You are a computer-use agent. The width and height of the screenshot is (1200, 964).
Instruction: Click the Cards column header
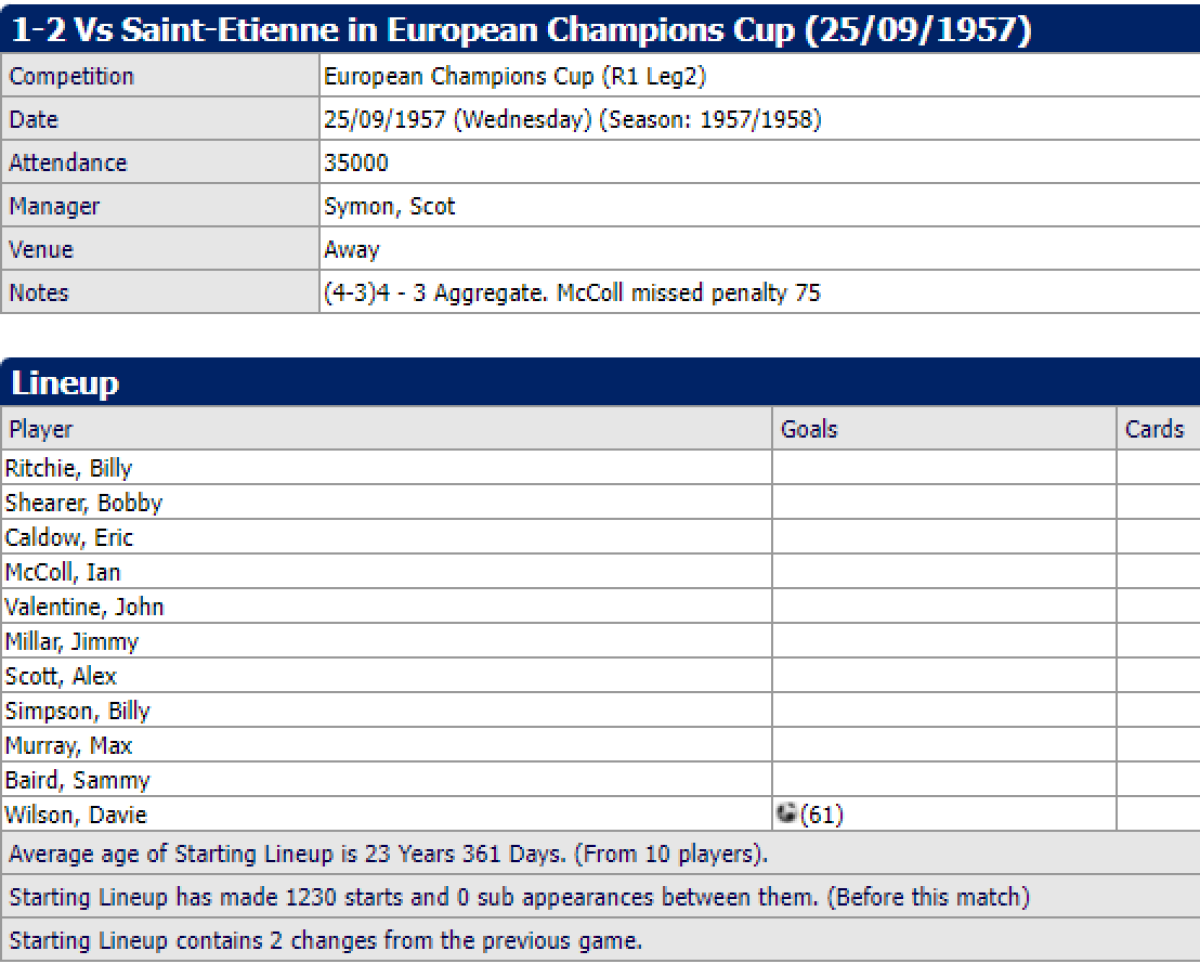pos(1154,429)
